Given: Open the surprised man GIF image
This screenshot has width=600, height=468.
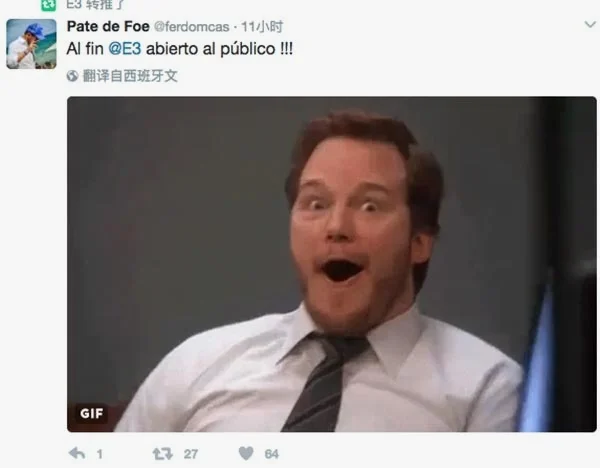Looking at the screenshot, I should pos(332,264).
